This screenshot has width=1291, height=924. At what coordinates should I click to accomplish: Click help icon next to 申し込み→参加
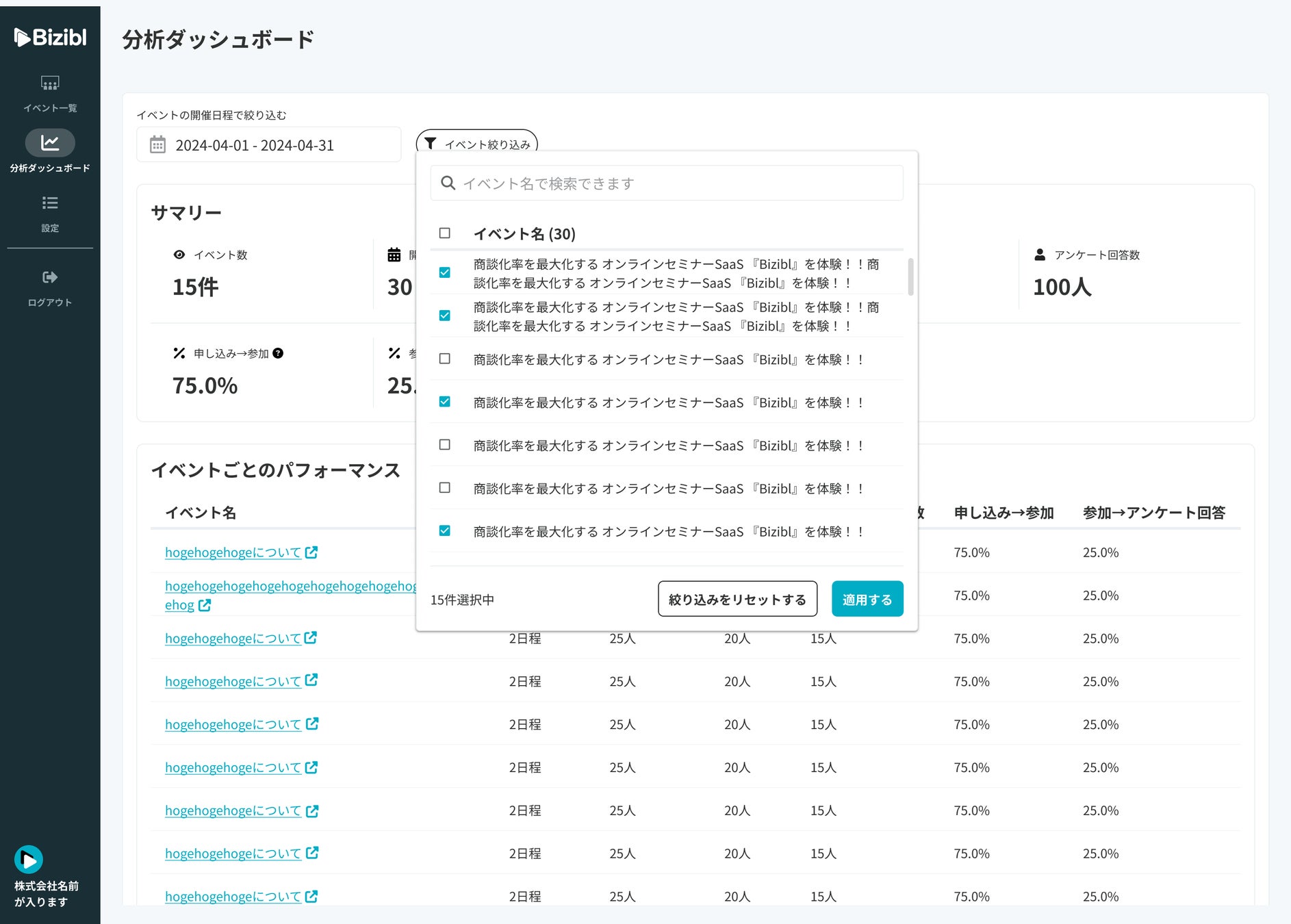point(278,353)
